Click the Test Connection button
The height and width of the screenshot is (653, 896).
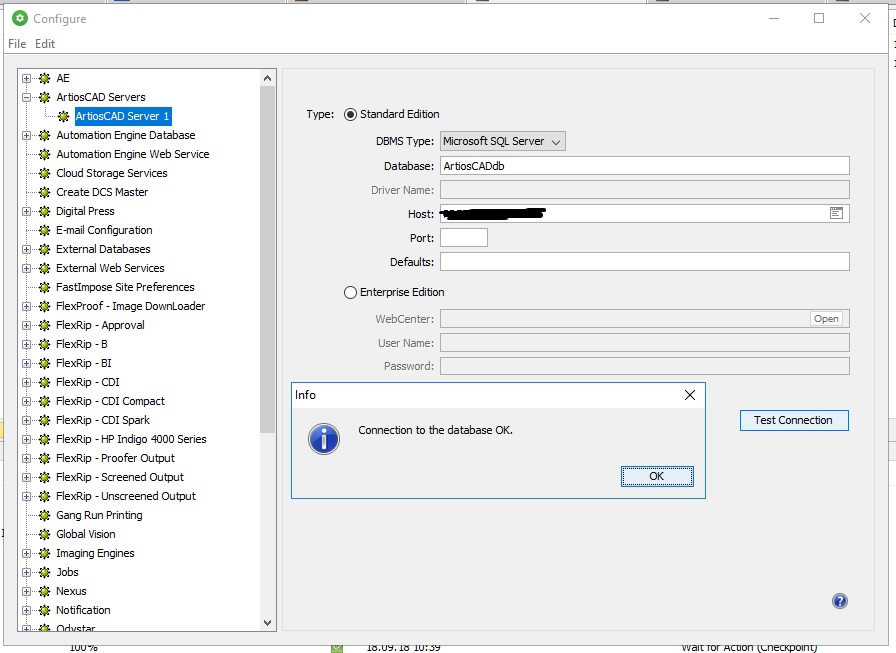tap(794, 420)
